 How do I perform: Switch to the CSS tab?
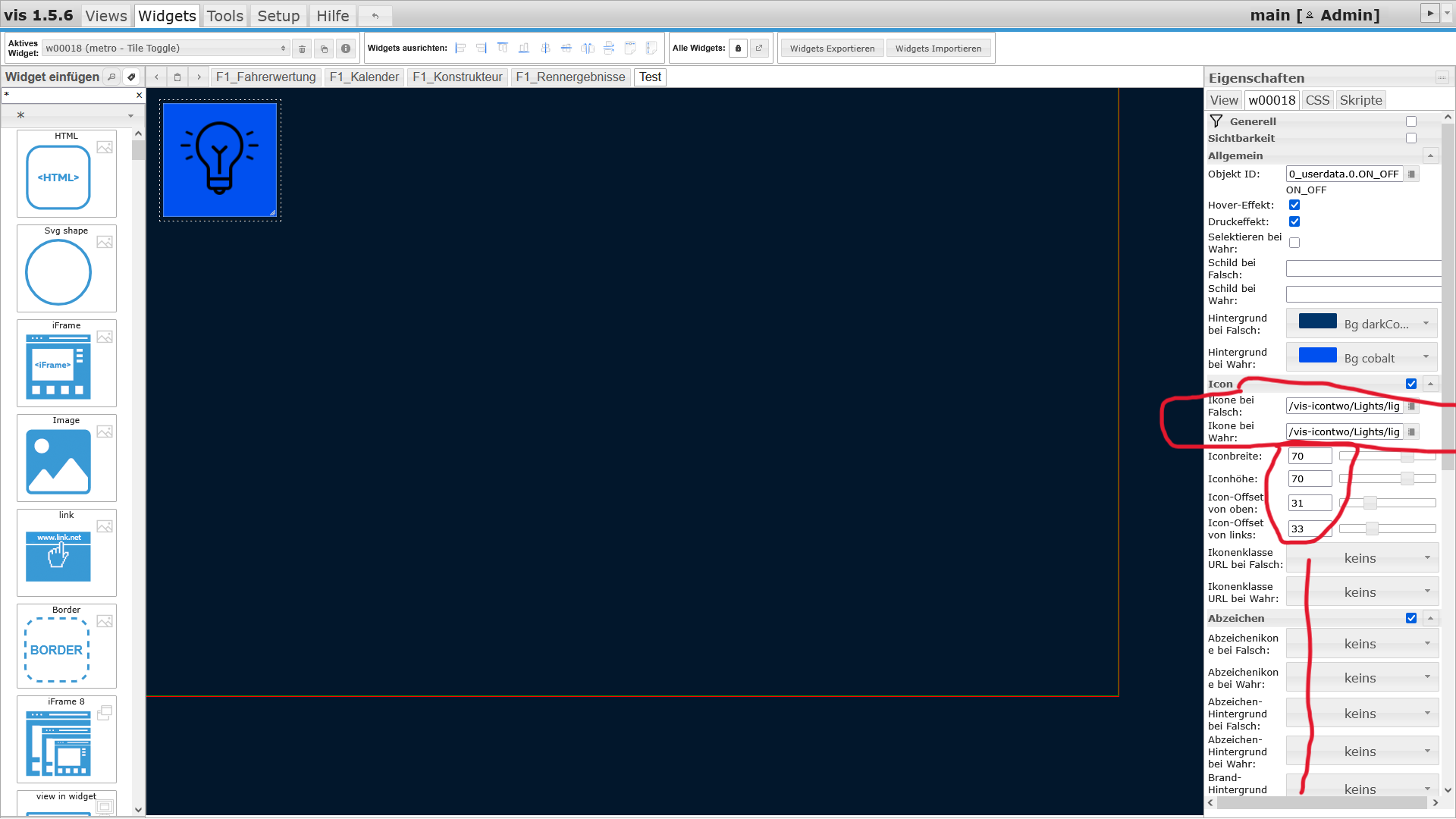(x=1317, y=99)
